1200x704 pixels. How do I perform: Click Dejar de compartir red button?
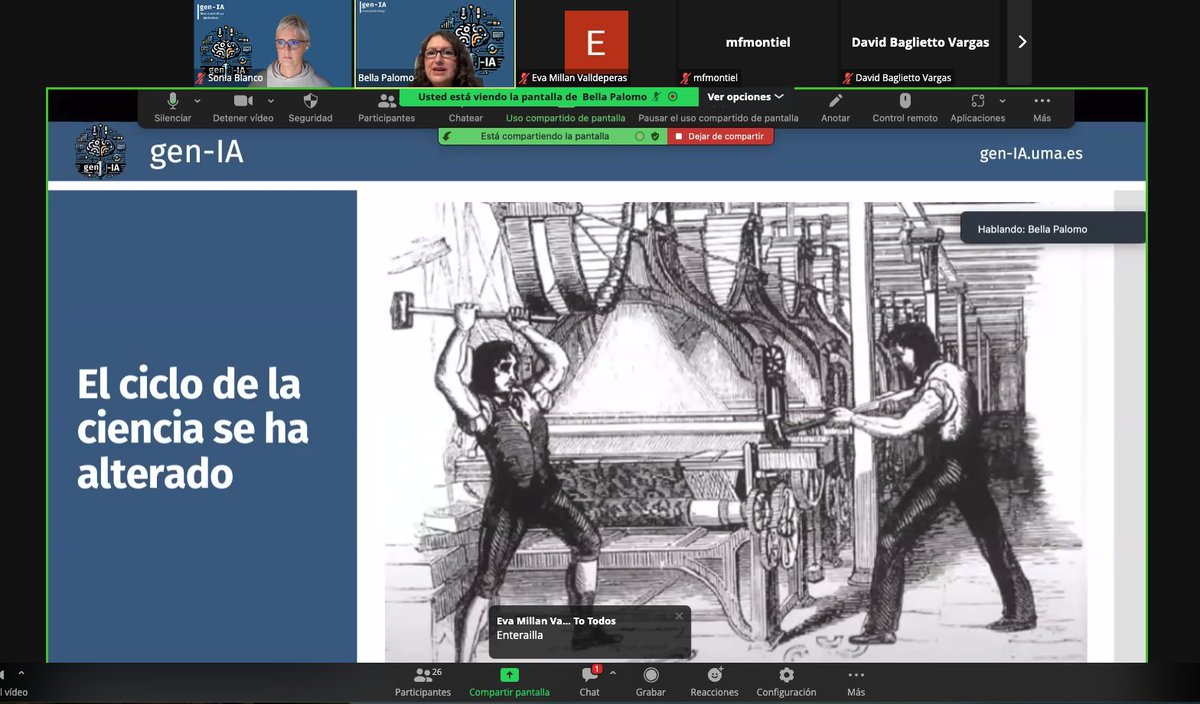coord(720,136)
